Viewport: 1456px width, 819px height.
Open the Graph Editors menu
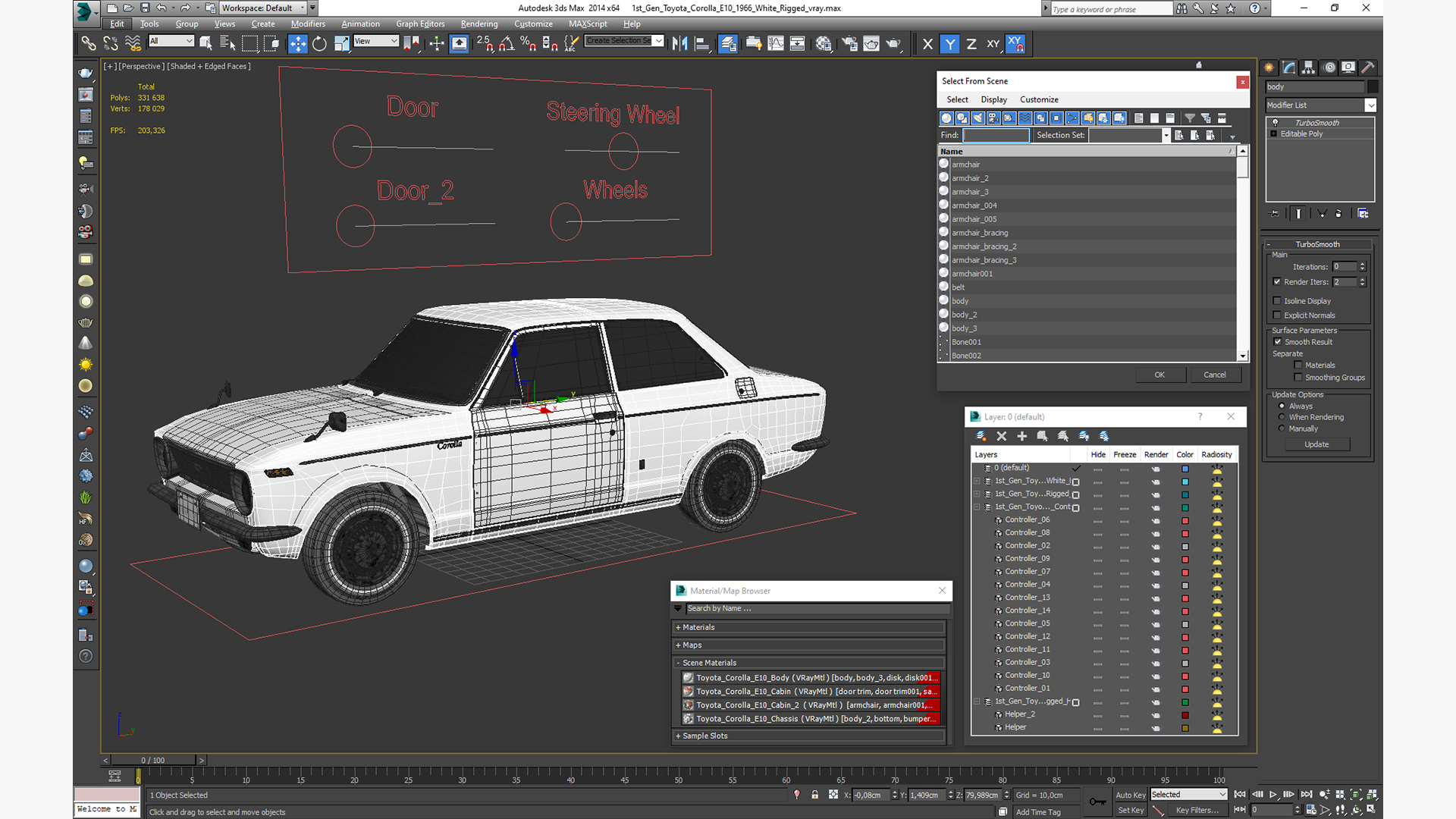click(x=420, y=24)
